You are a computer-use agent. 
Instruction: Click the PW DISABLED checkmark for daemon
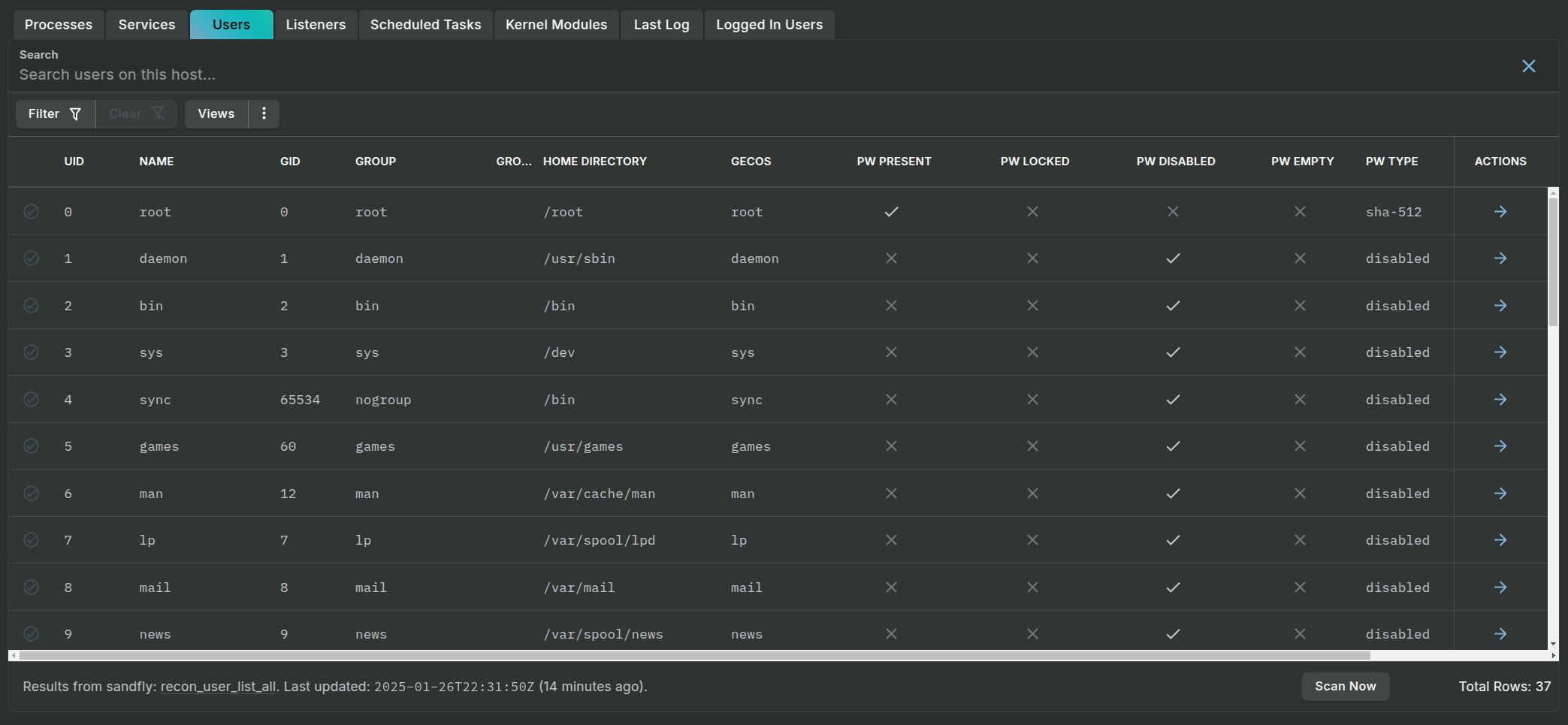pyautogui.click(x=1173, y=258)
